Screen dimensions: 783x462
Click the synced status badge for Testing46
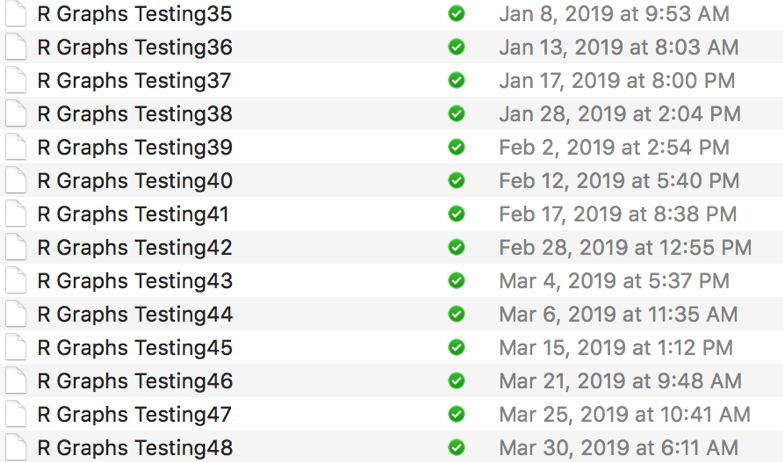click(x=457, y=381)
